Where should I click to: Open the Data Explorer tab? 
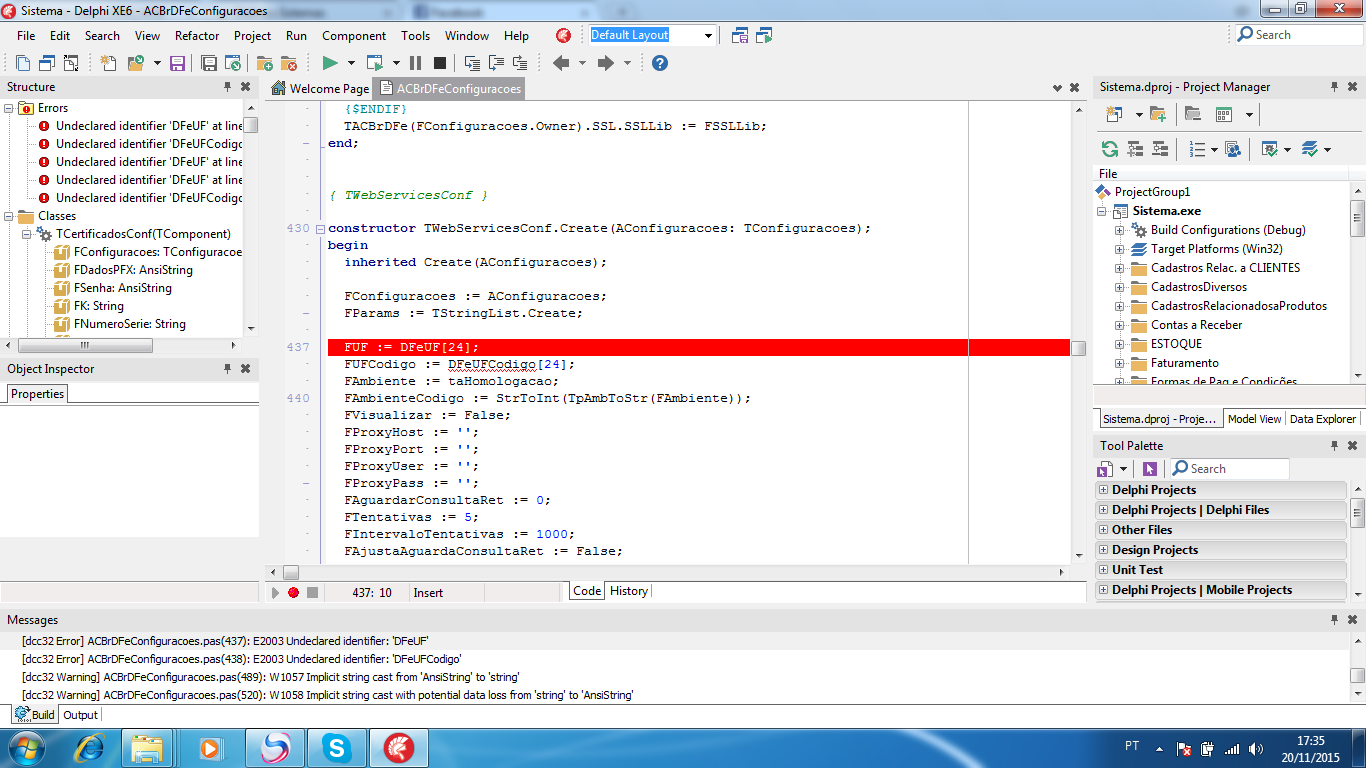[1323, 419]
